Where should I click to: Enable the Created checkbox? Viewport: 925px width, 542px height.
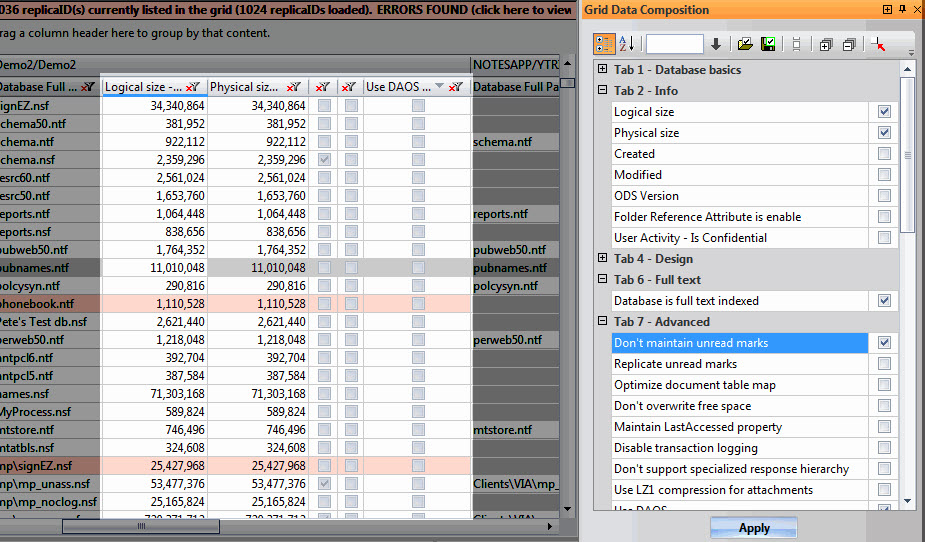[884, 154]
